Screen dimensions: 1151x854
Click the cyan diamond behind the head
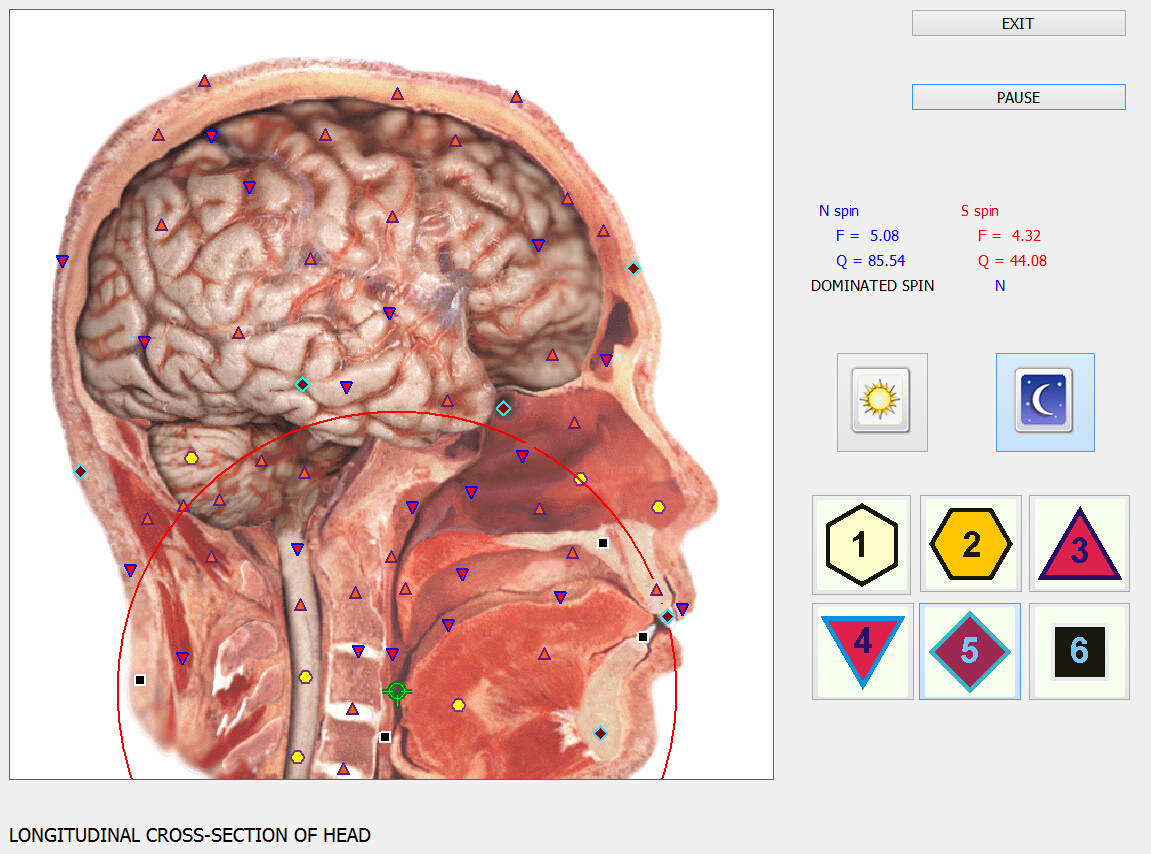tap(81, 471)
